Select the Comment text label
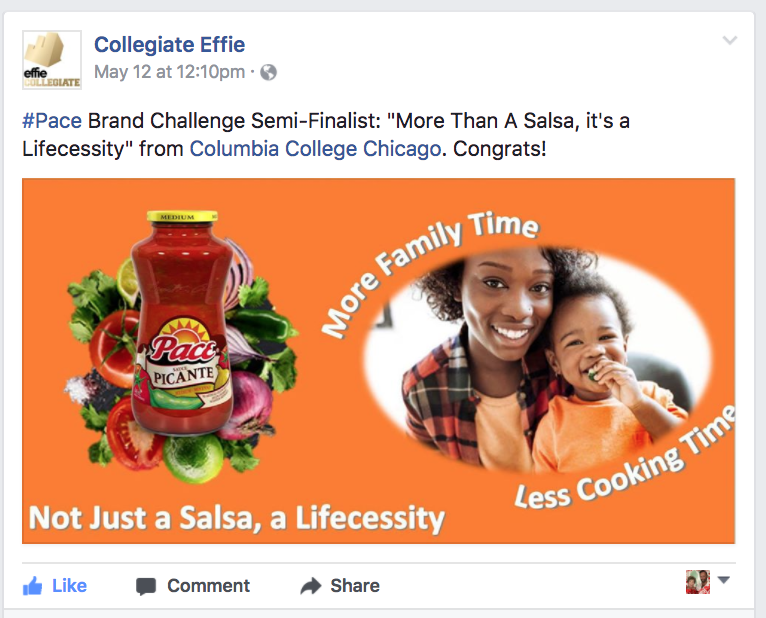The width and height of the screenshot is (766, 618). click(x=208, y=586)
